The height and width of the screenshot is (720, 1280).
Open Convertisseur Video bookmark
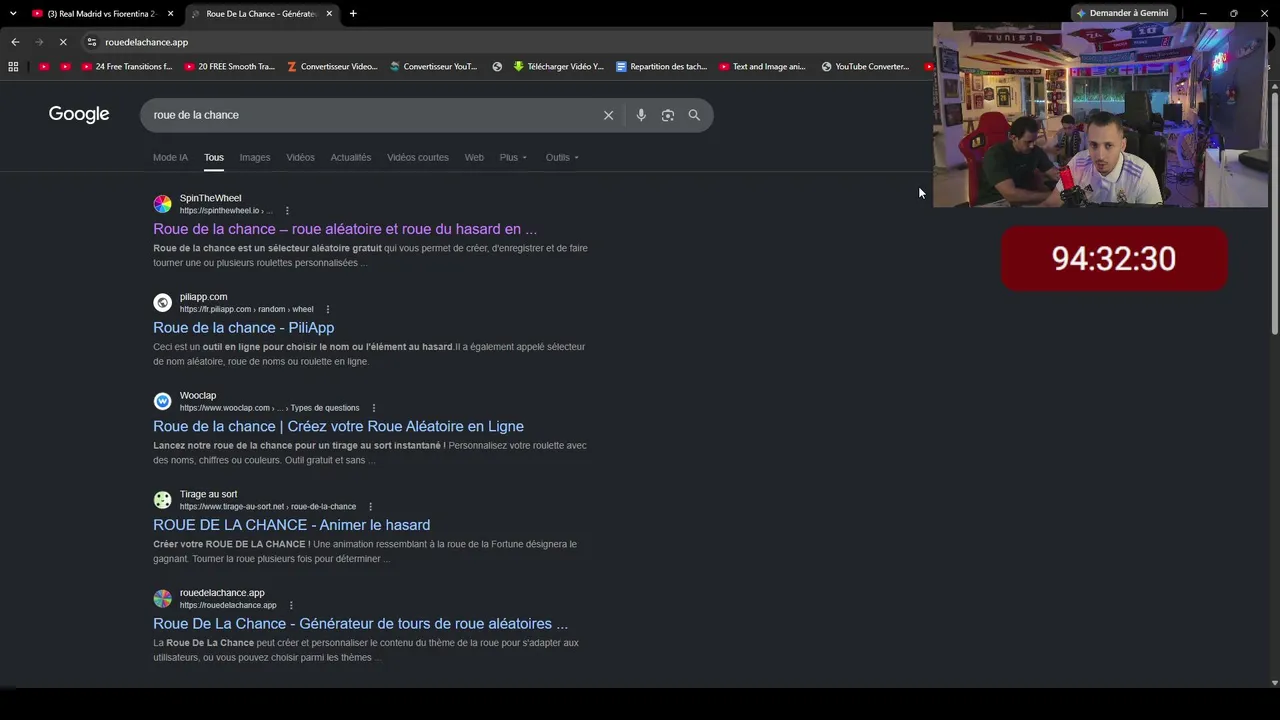332,67
